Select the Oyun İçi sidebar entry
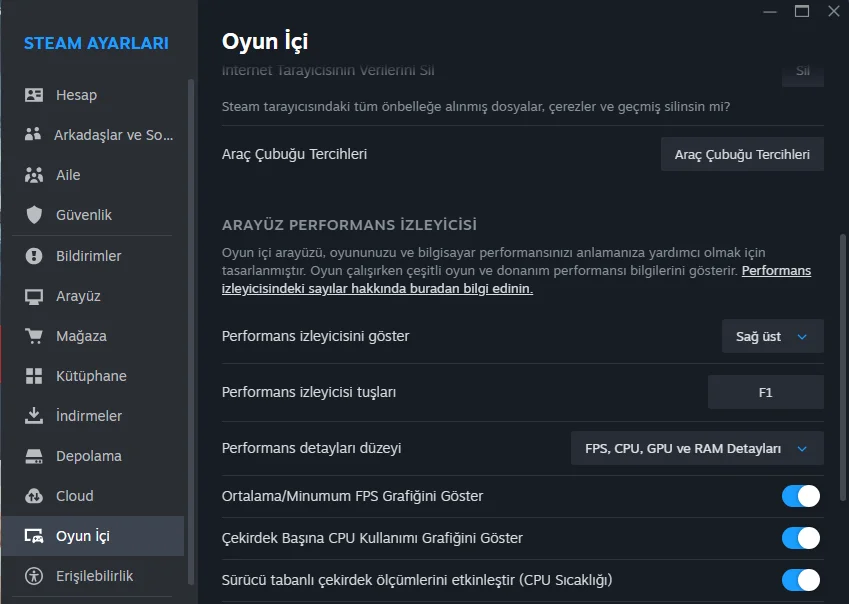The height and width of the screenshot is (604, 849). pos(93,536)
